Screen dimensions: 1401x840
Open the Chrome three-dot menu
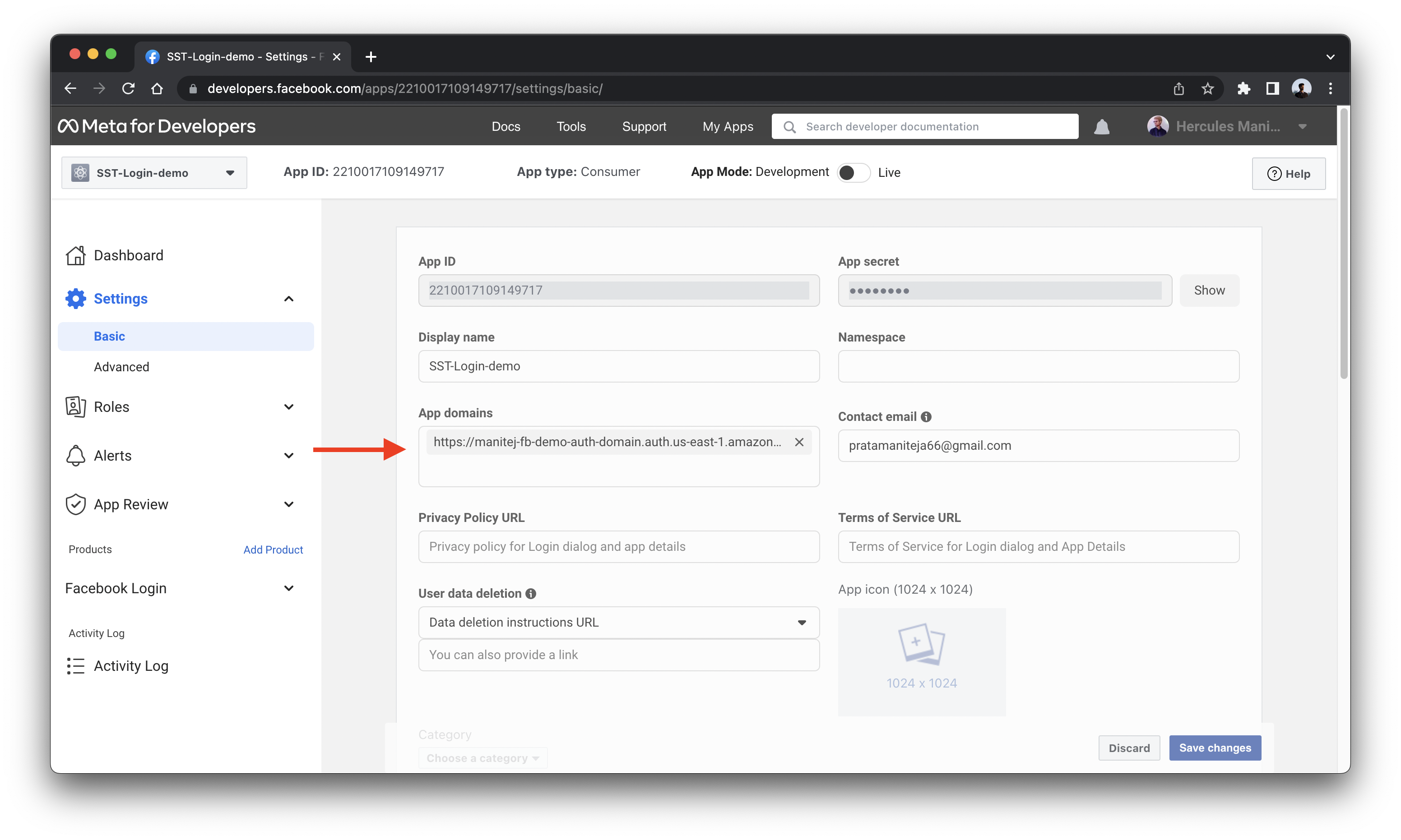(x=1331, y=88)
